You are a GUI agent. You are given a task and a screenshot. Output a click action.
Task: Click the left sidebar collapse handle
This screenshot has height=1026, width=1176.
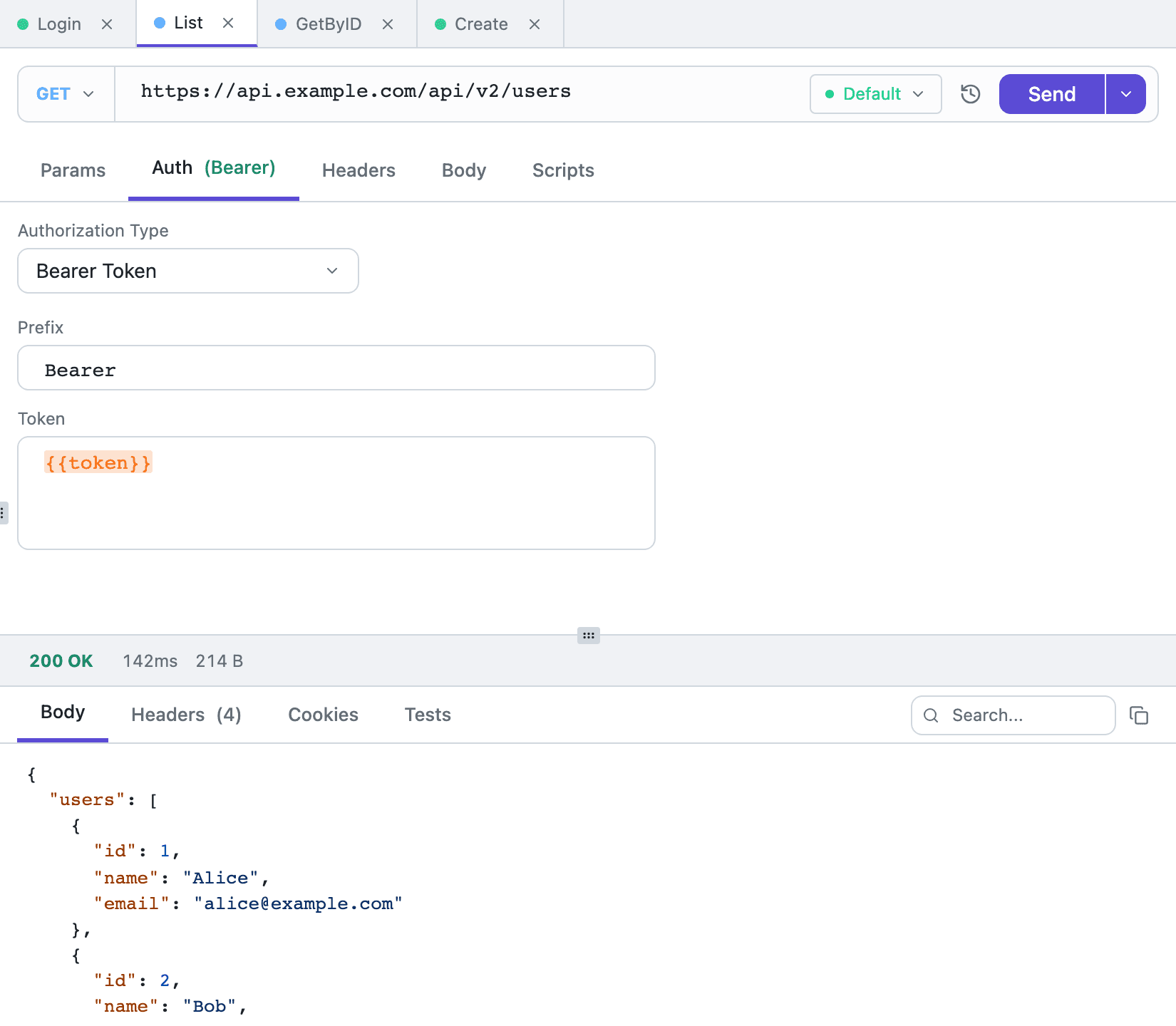tap(4, 513)
